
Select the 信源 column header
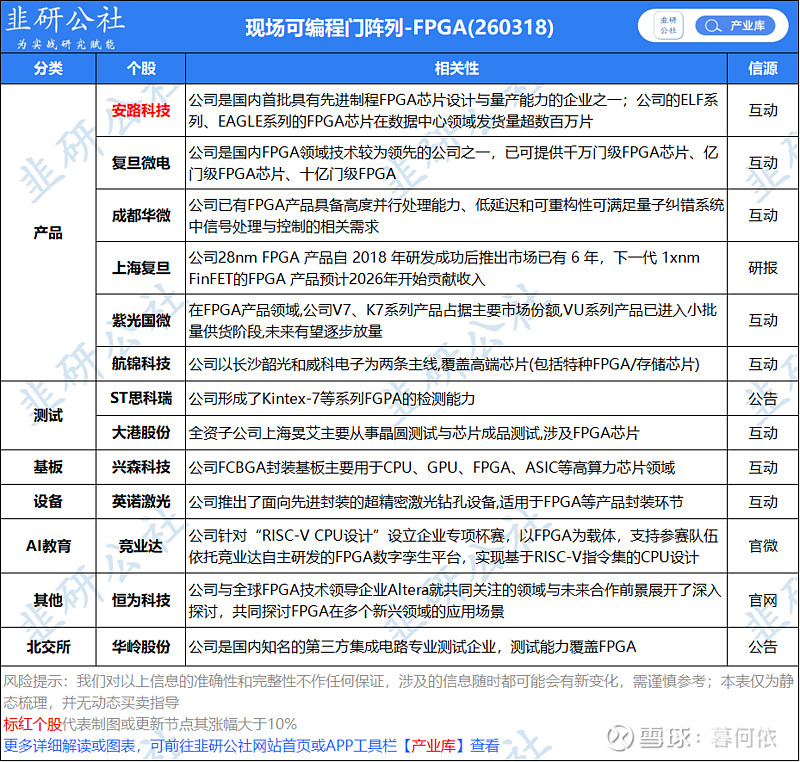coord(763,69)
